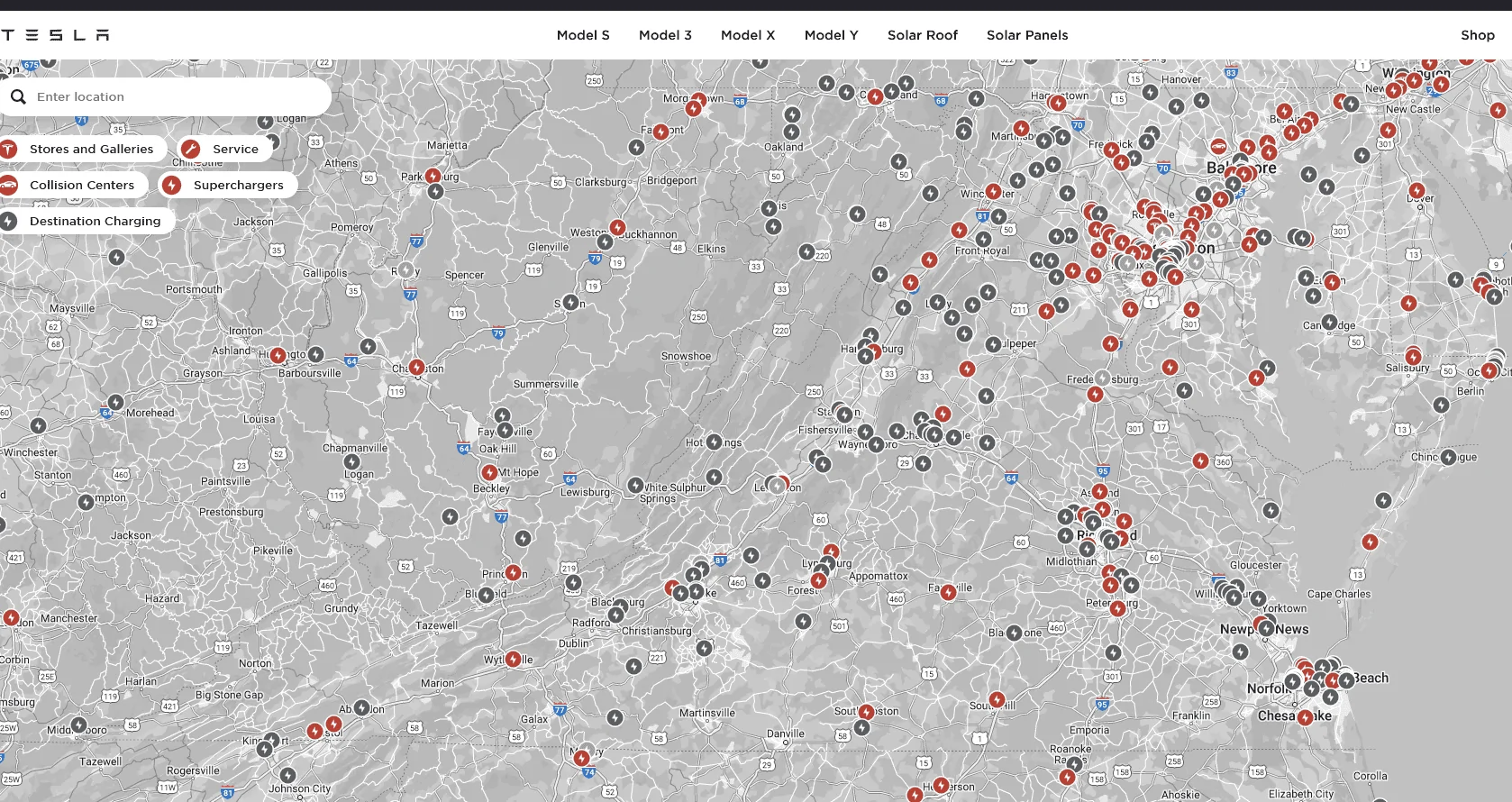
Task: Click the Cape Charles map label
Action: tap(1339, 594)
